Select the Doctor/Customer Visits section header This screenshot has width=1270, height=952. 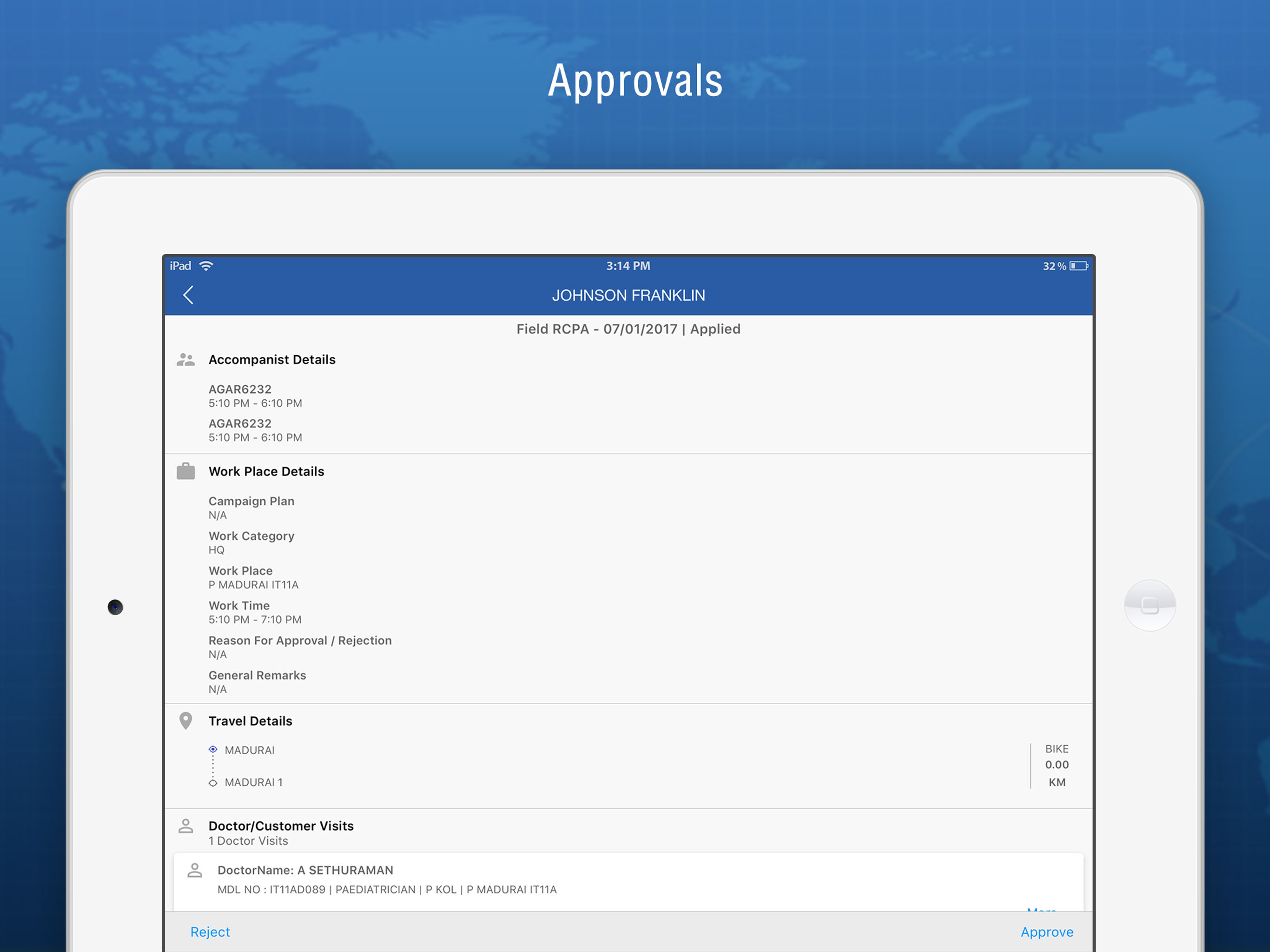click(281, 826)
